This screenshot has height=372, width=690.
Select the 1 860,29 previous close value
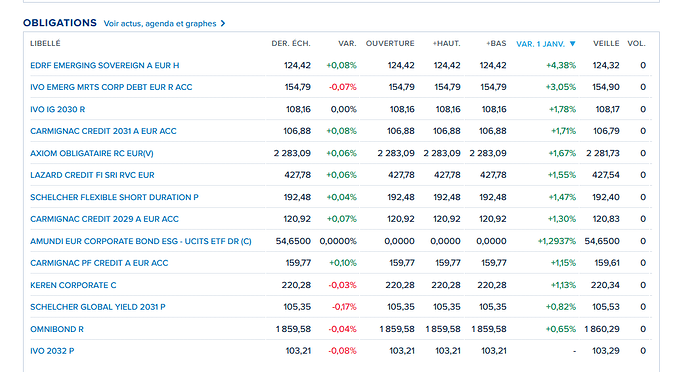tap(602, 329)
